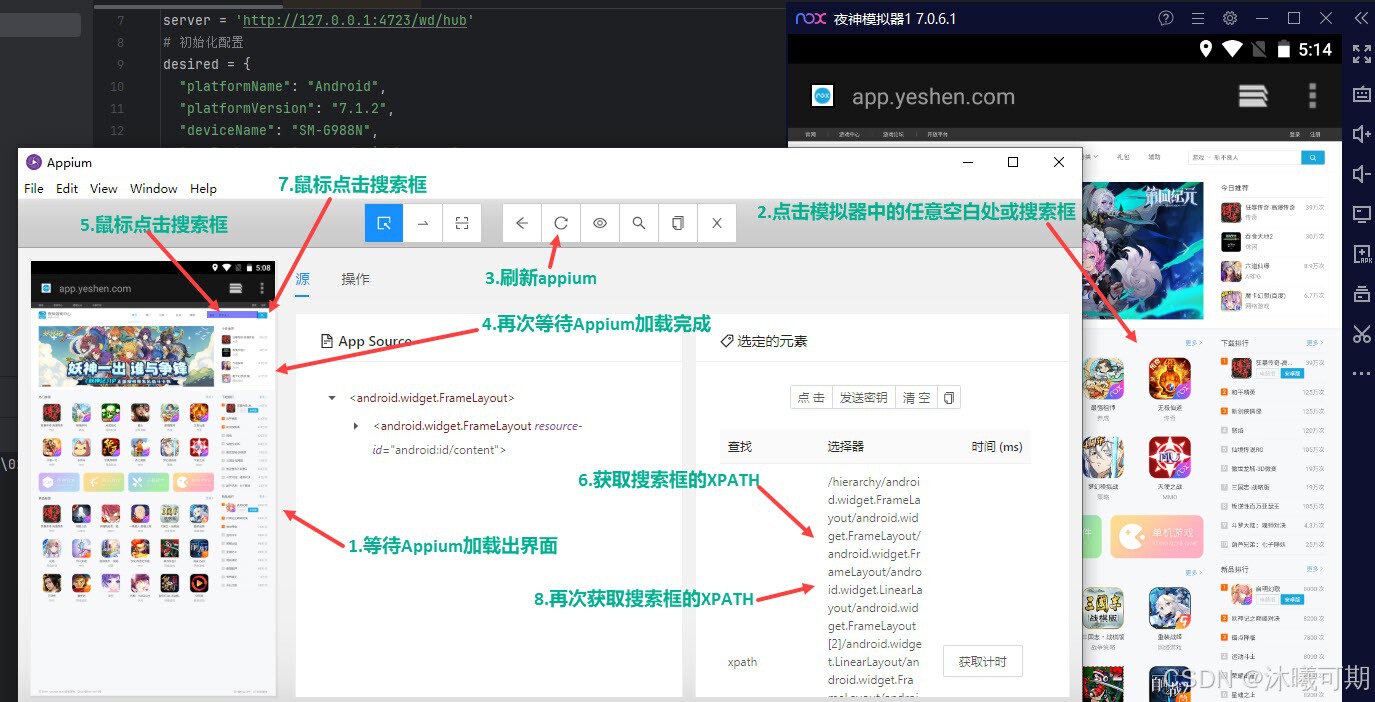Click the app.yeshen.com address bar
This screenshot has width=1375, height=702.
click(x=933, y=97)
